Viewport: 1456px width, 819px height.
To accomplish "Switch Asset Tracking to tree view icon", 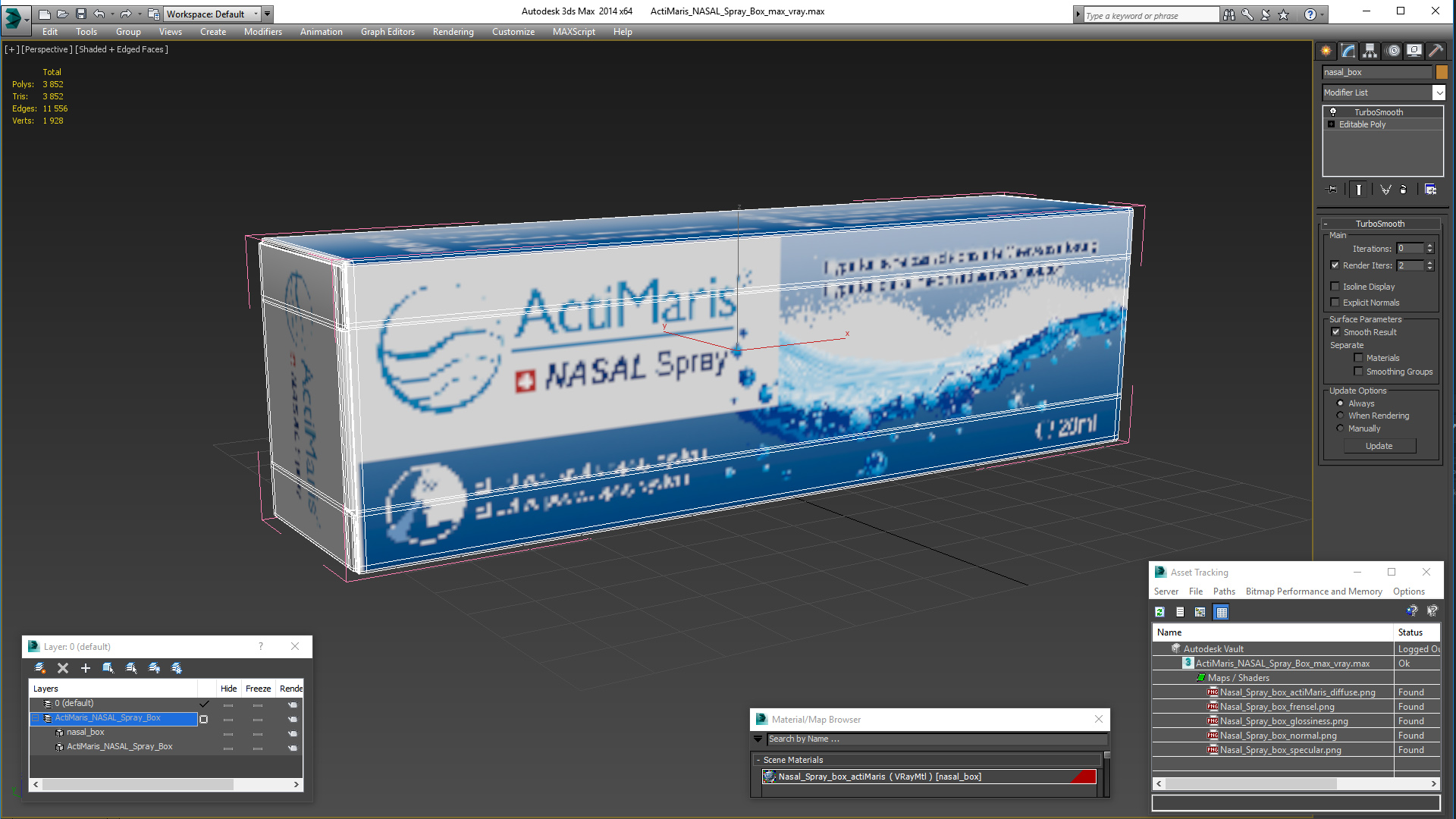I will point(1200,612).
